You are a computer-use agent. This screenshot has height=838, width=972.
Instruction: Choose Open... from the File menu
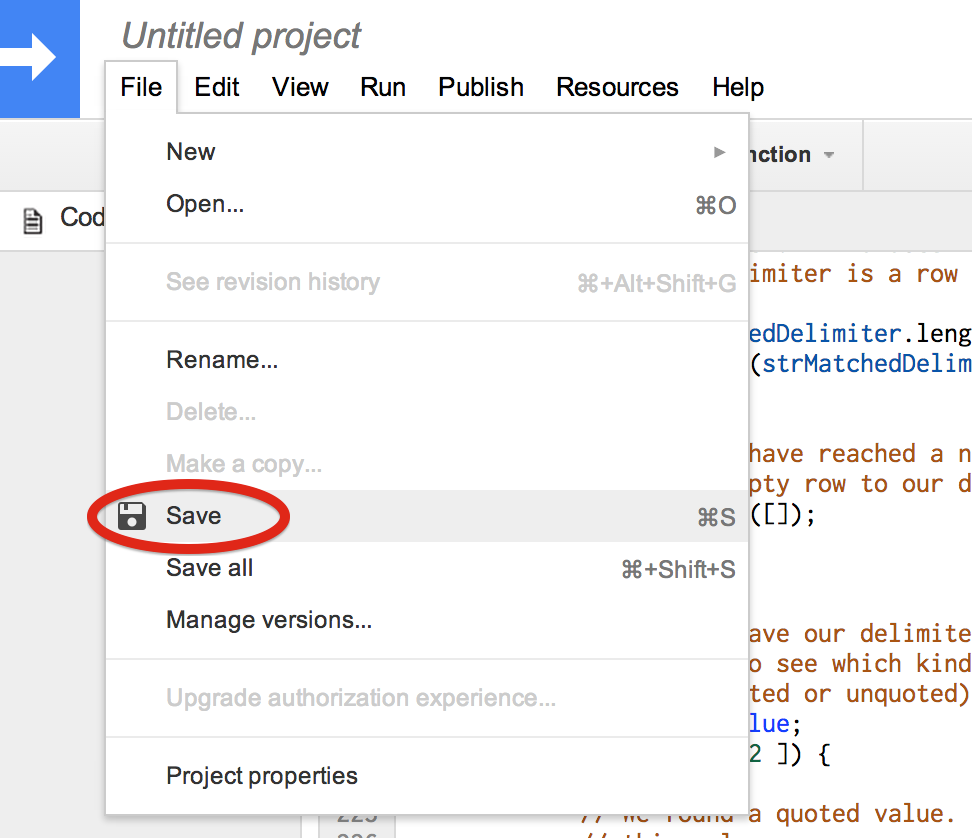coord(205,204)
